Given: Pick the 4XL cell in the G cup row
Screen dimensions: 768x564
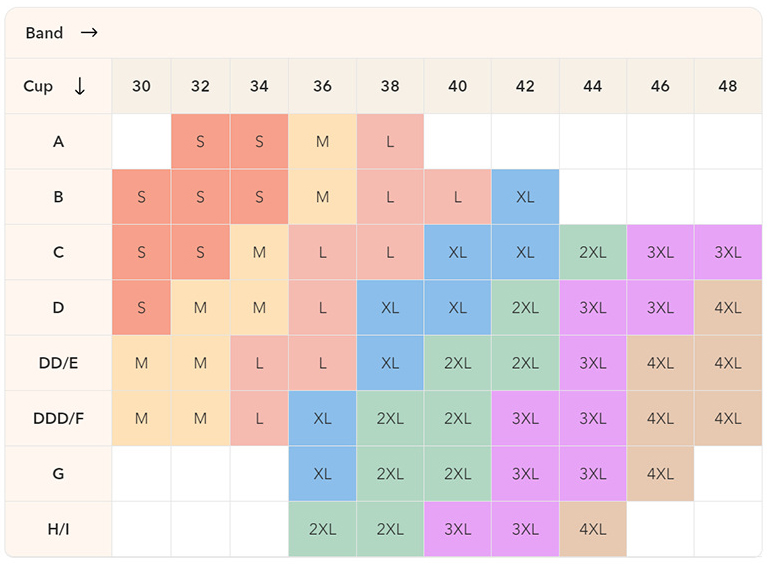Looking at the screenshot, I should coord(660,473).
